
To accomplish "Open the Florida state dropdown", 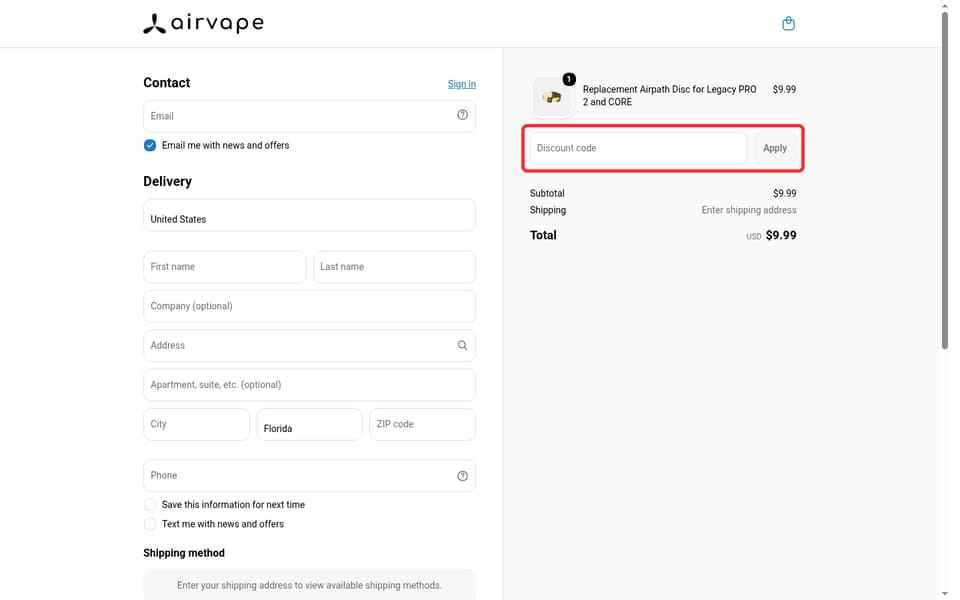I will click(309, 424).
